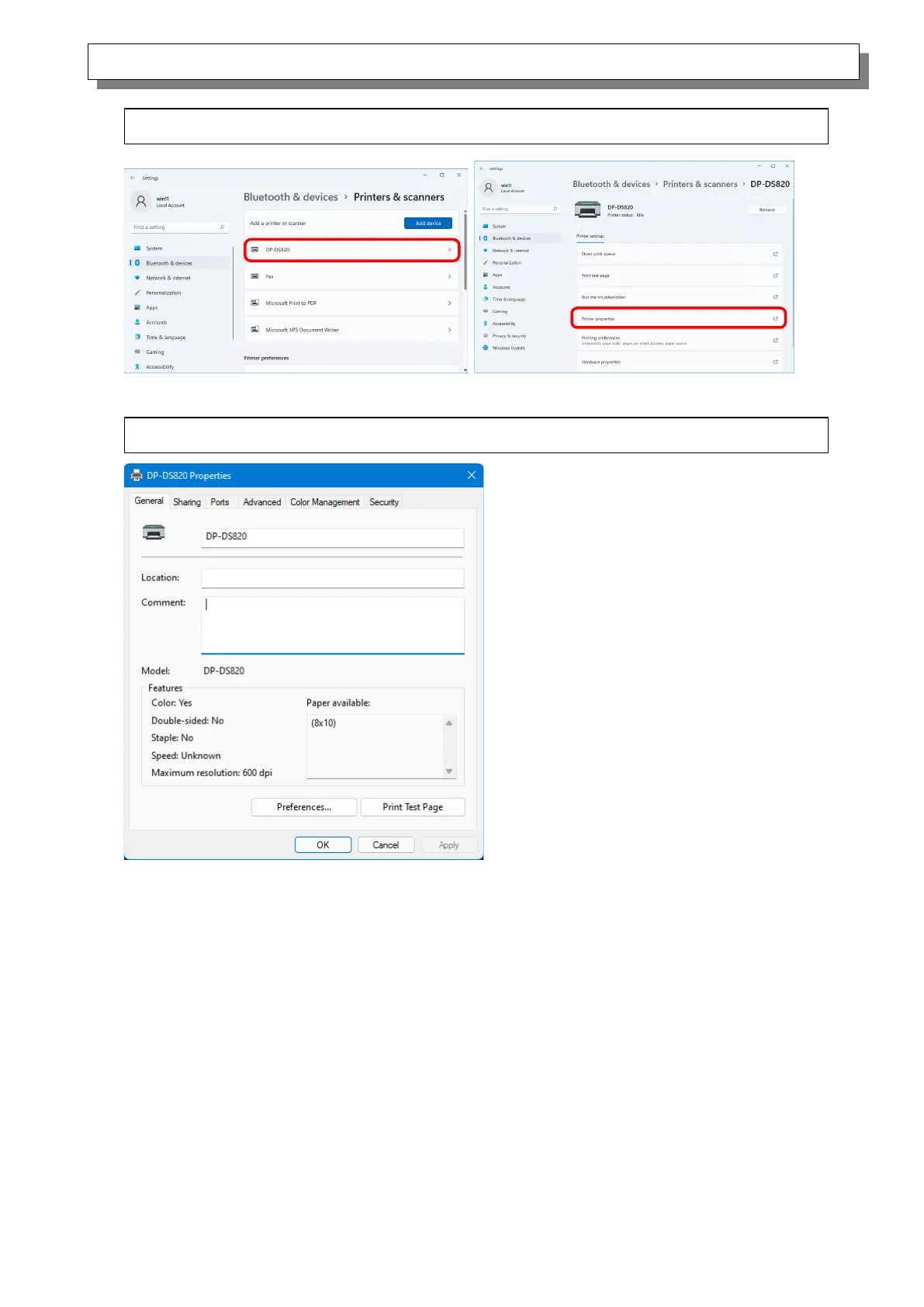Viewport: 924px width, 1307px height.
Task: Click Printers & scanners breadcrumb in DP-DS820 window
Action: click(700, 184)
